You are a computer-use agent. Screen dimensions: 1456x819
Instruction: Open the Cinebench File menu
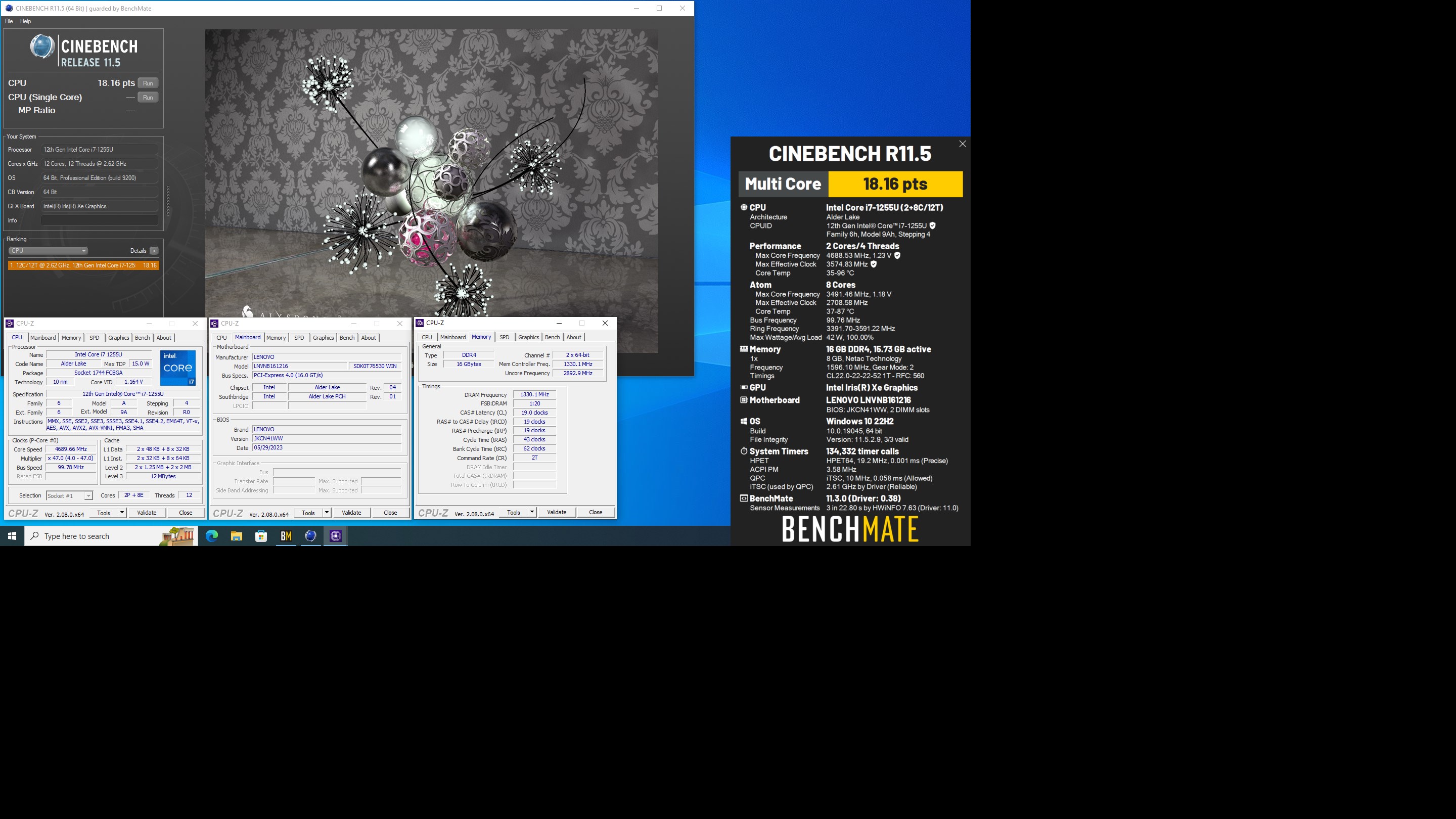tap(9, 21)
